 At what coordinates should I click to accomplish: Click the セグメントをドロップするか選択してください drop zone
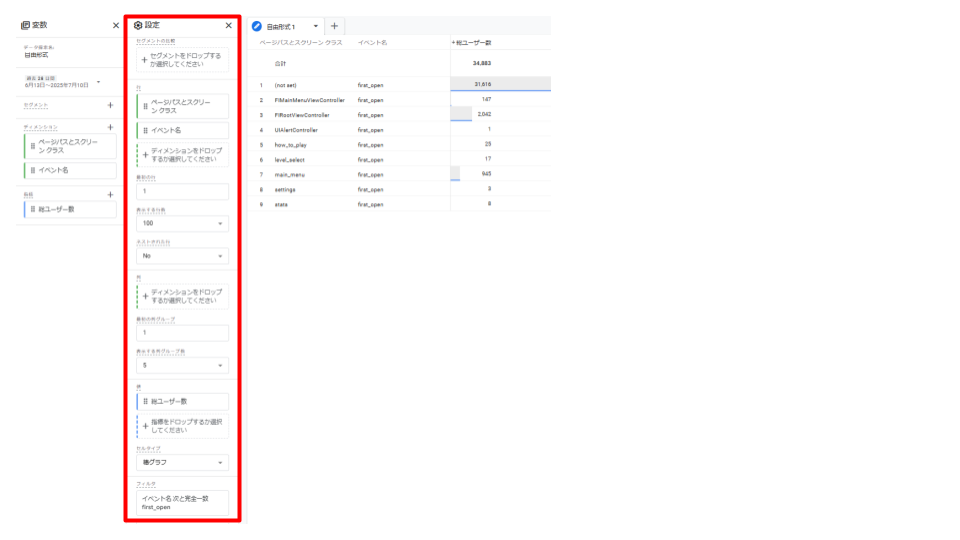182,60
